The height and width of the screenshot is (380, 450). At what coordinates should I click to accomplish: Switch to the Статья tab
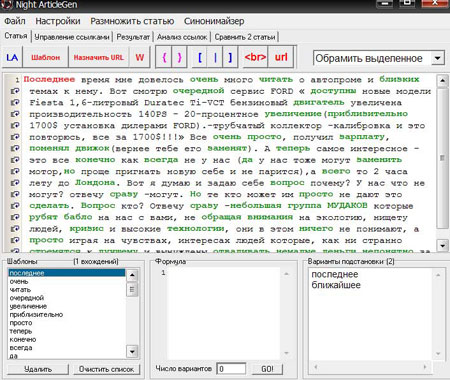[x=16, y=36]
